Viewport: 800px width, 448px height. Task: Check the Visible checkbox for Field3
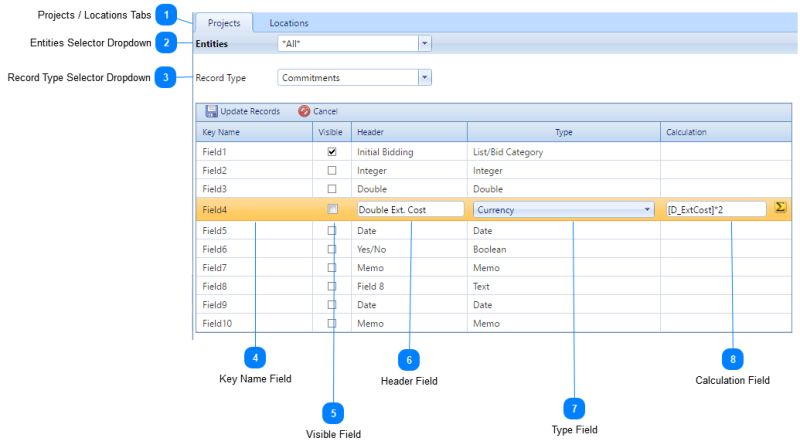(332, 189)
